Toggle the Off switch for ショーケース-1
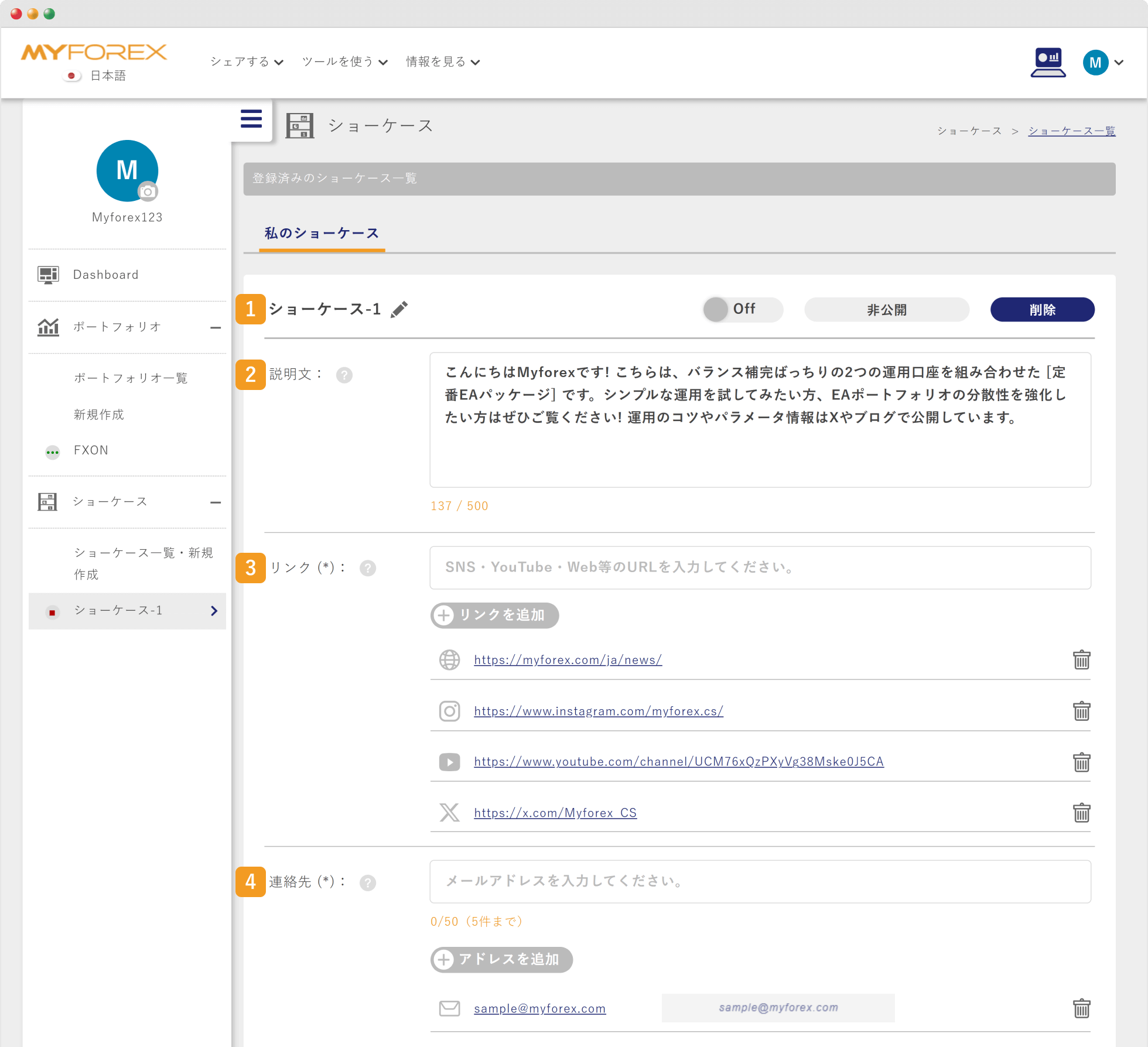The image size is (1148, 1047). click(x=742, y=309)
